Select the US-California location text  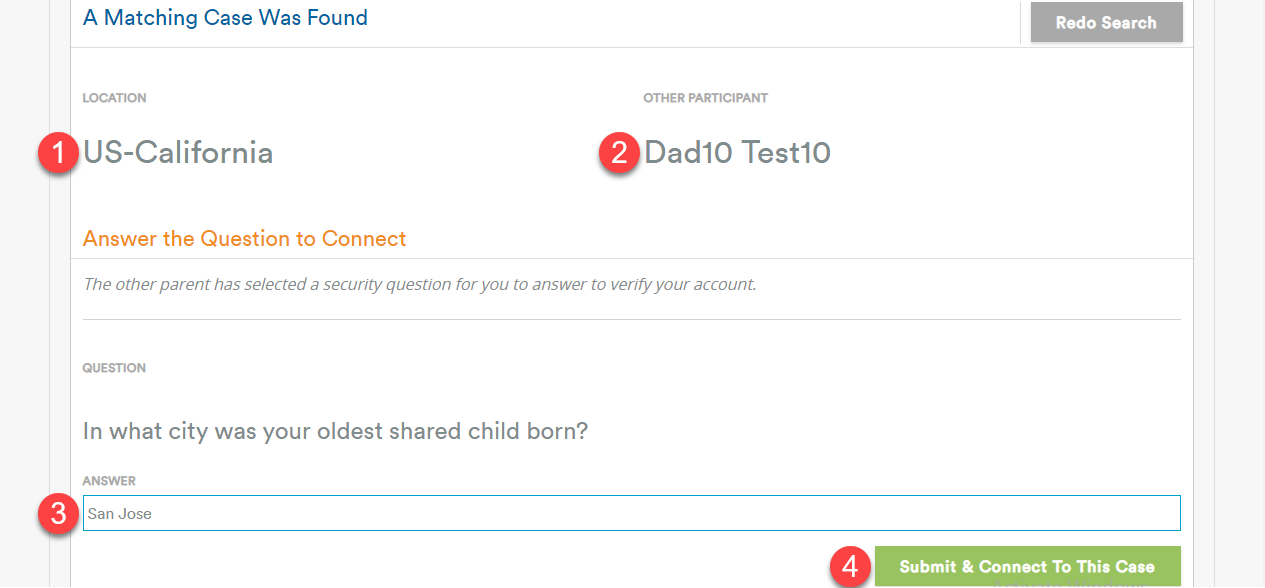coord(178,153)
